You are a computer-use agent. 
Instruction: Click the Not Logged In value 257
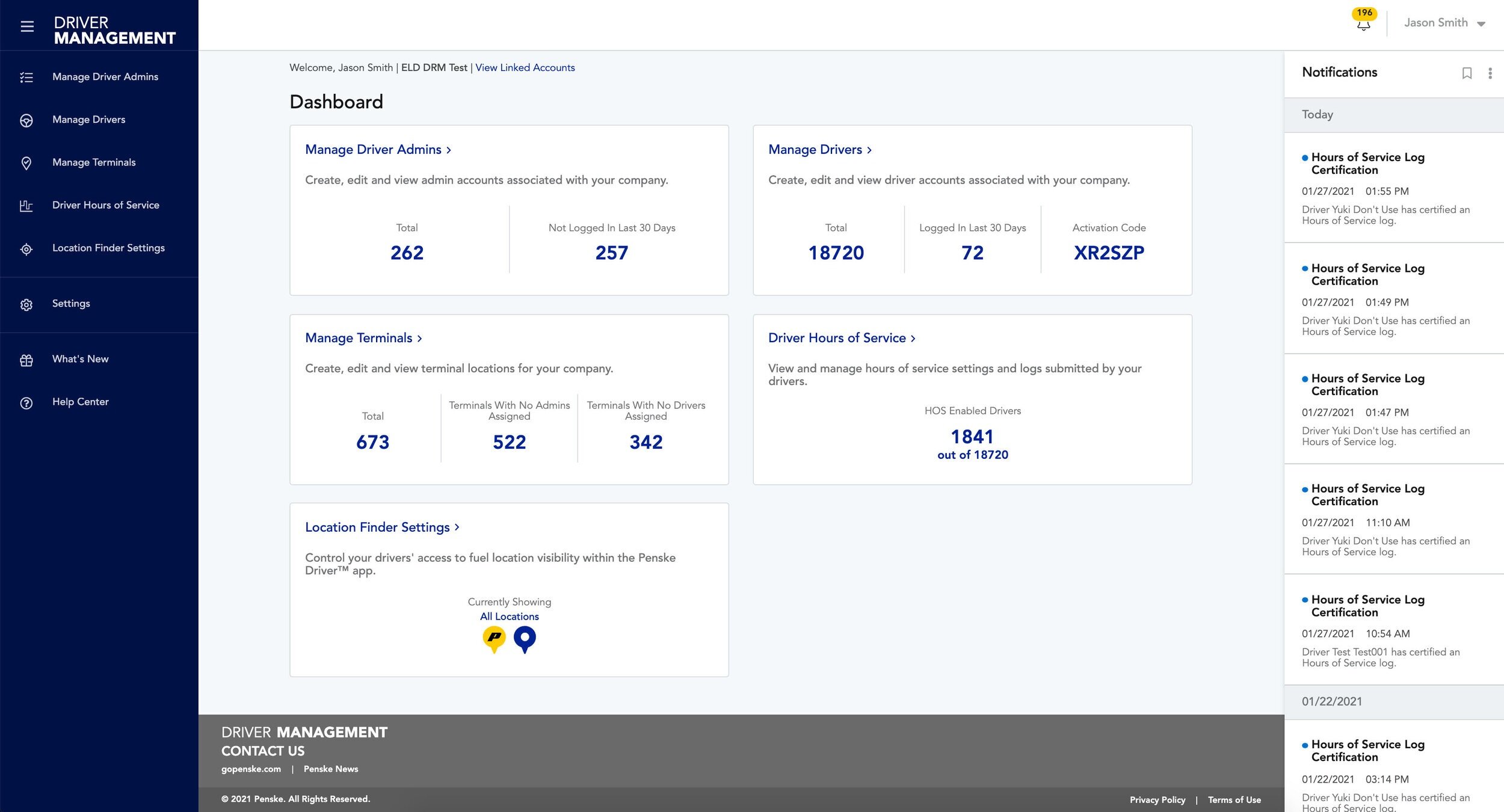tap(612, 253)
